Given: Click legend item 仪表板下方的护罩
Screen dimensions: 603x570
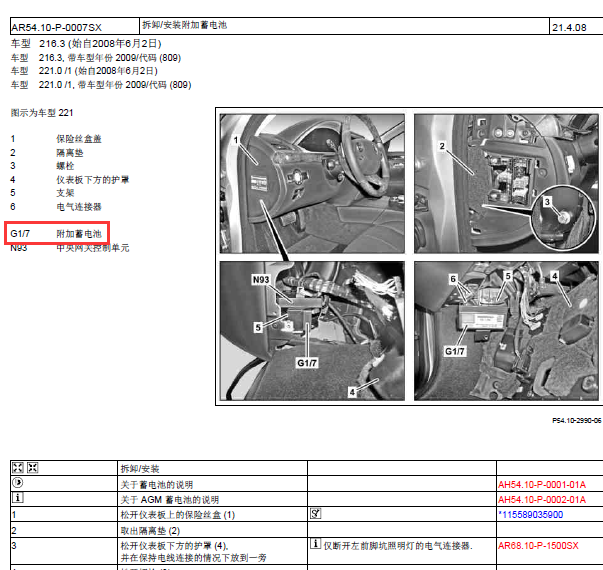Looking at the screenshot, I should click(93, 180).
